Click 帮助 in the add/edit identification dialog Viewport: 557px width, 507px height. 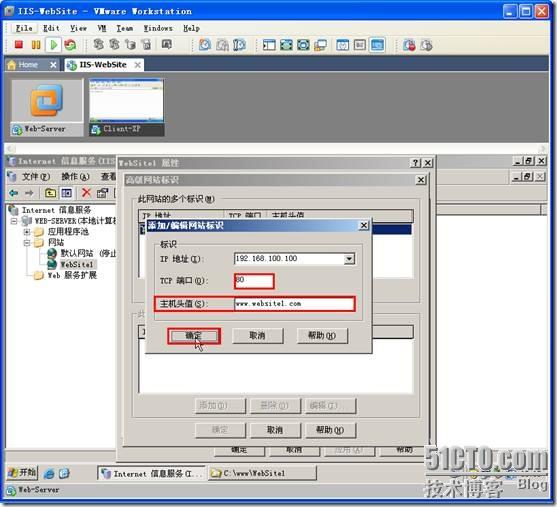point(322,336)
